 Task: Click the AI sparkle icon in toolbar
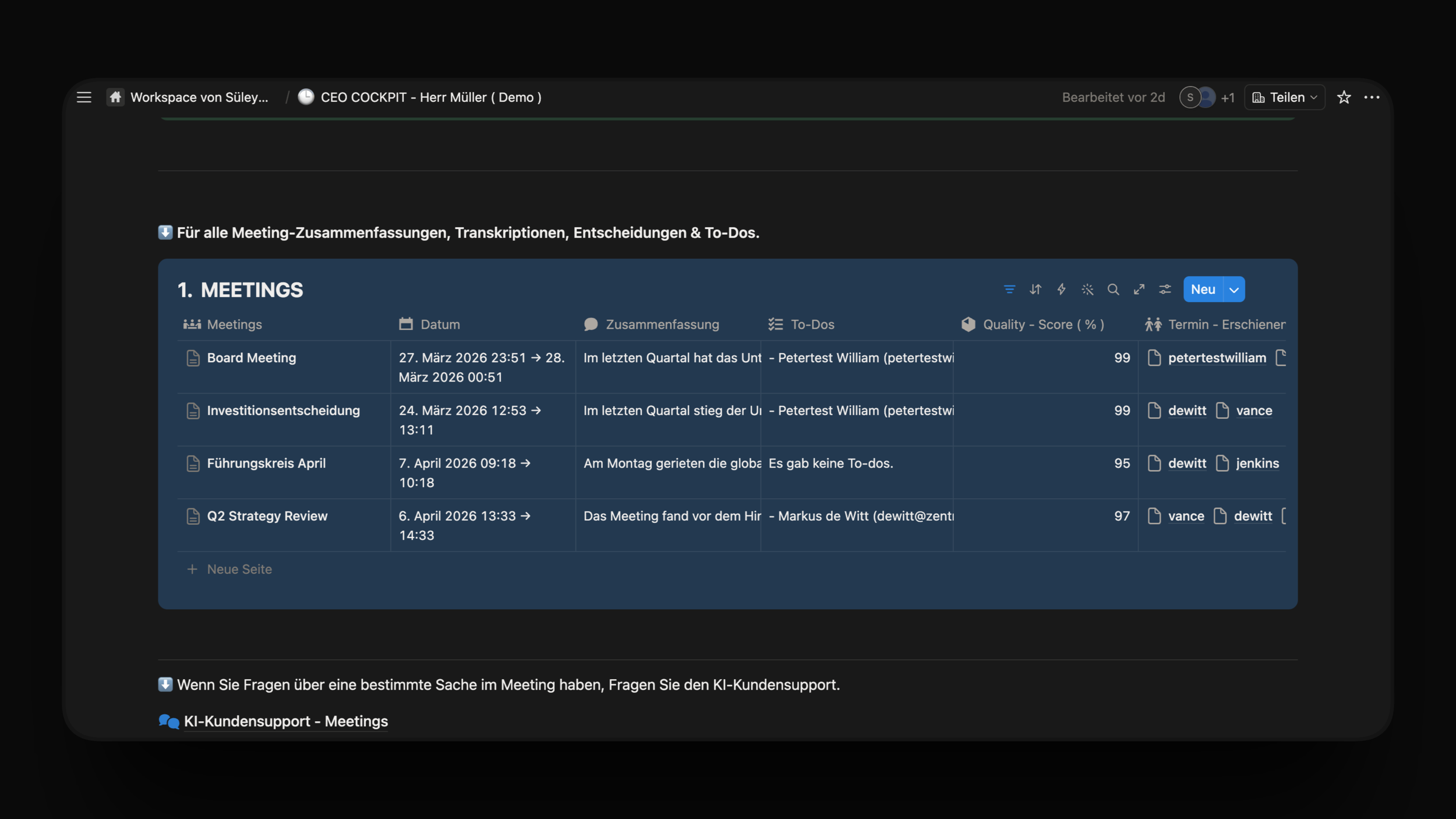[x=1087, y=290]
